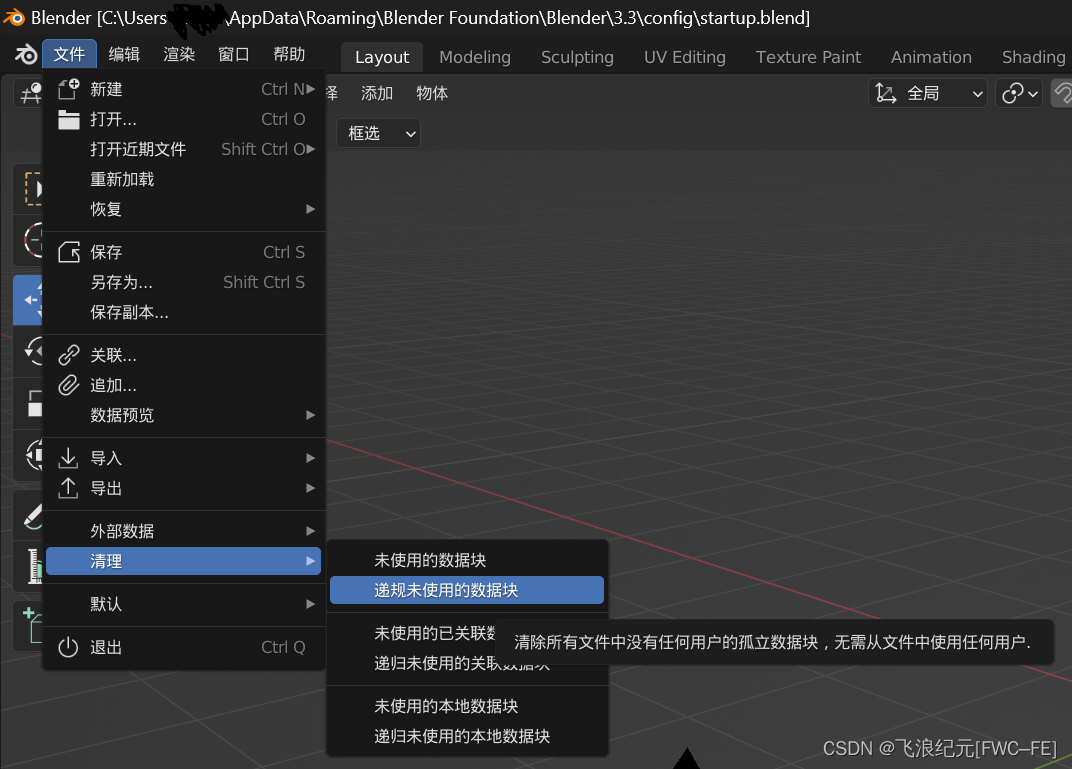This screenshot has height=769, width=1072.
Task: Select the Scale tool icon
Action: click(x=30, y=403)
